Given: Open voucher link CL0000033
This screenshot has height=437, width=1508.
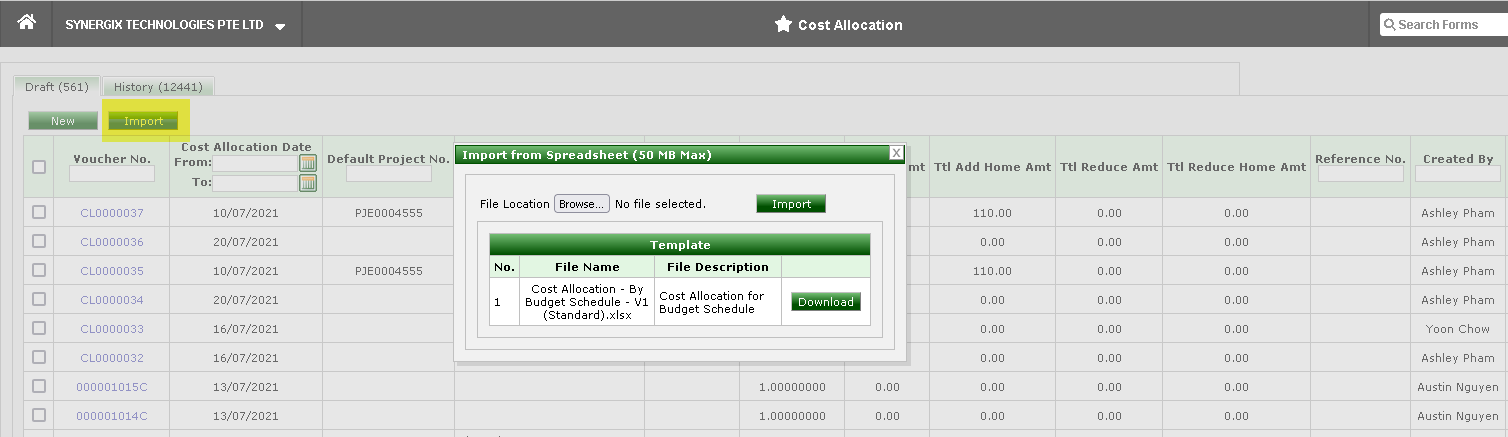Looking at the screenshot, I should click(x=112, y=329).
